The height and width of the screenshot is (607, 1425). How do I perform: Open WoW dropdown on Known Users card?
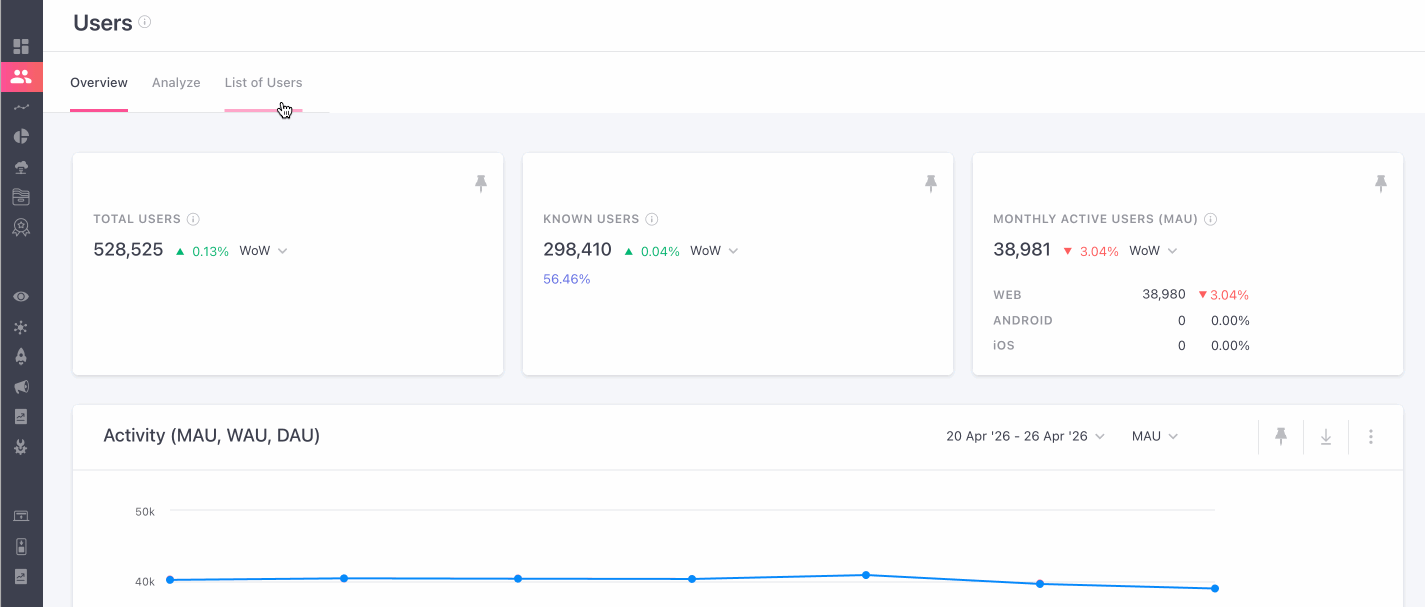714,251
